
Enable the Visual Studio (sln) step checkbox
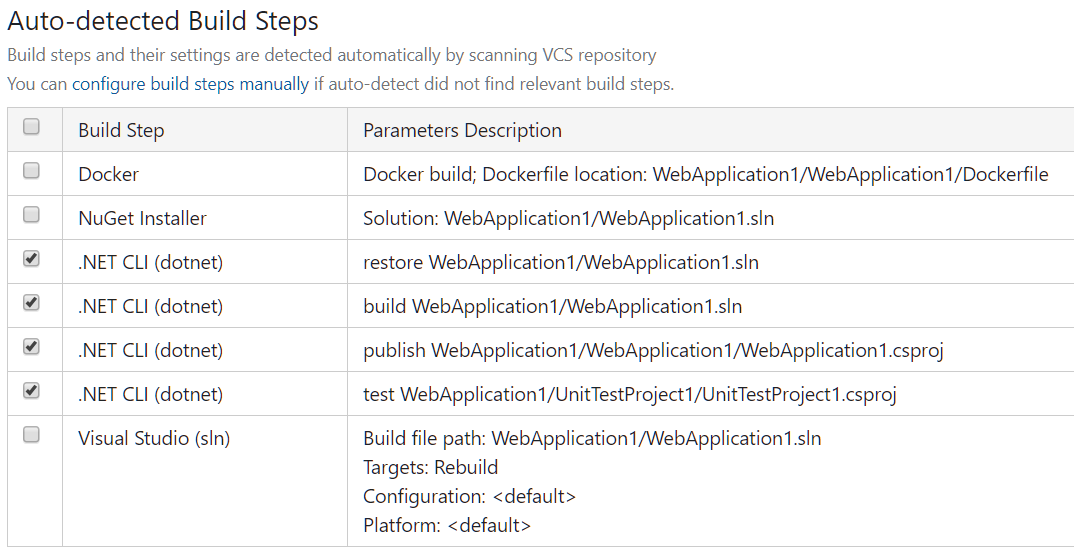[x=31, y=435]
